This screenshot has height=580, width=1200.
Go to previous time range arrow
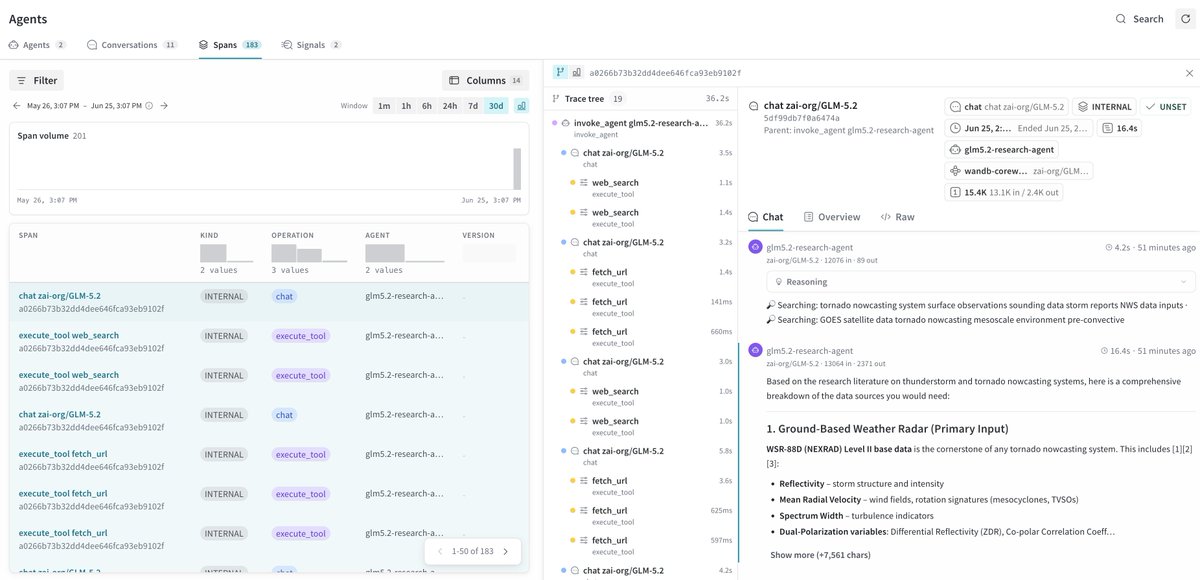tap(16, 105)
